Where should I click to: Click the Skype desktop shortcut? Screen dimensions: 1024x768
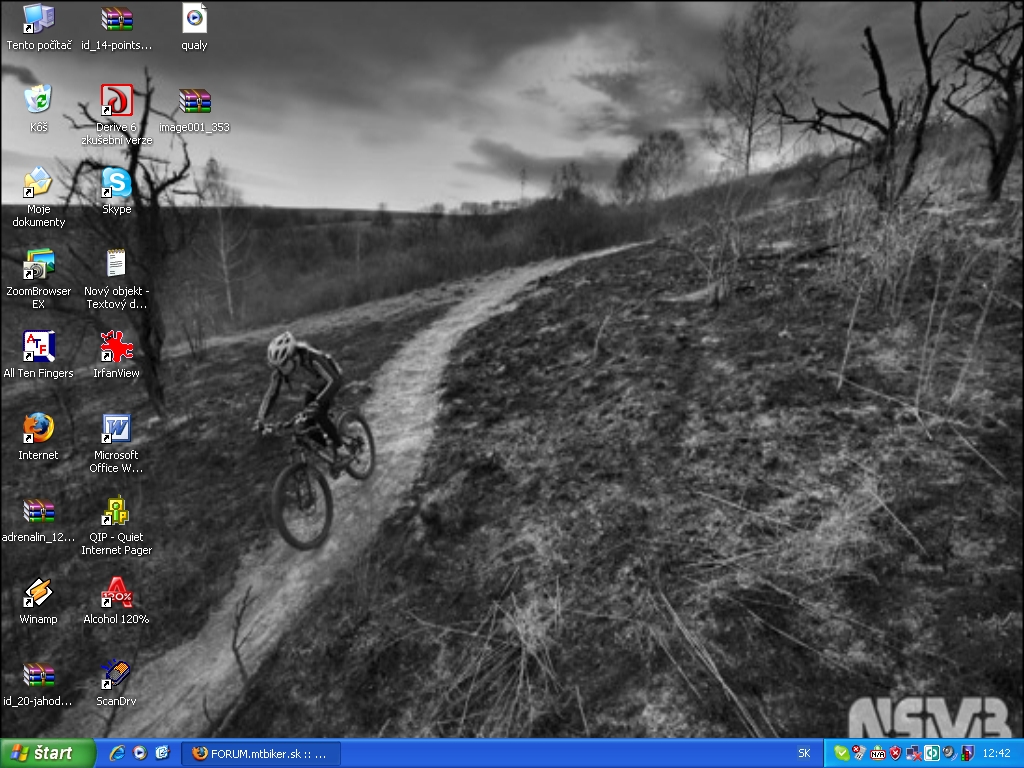tap(116, 183)
